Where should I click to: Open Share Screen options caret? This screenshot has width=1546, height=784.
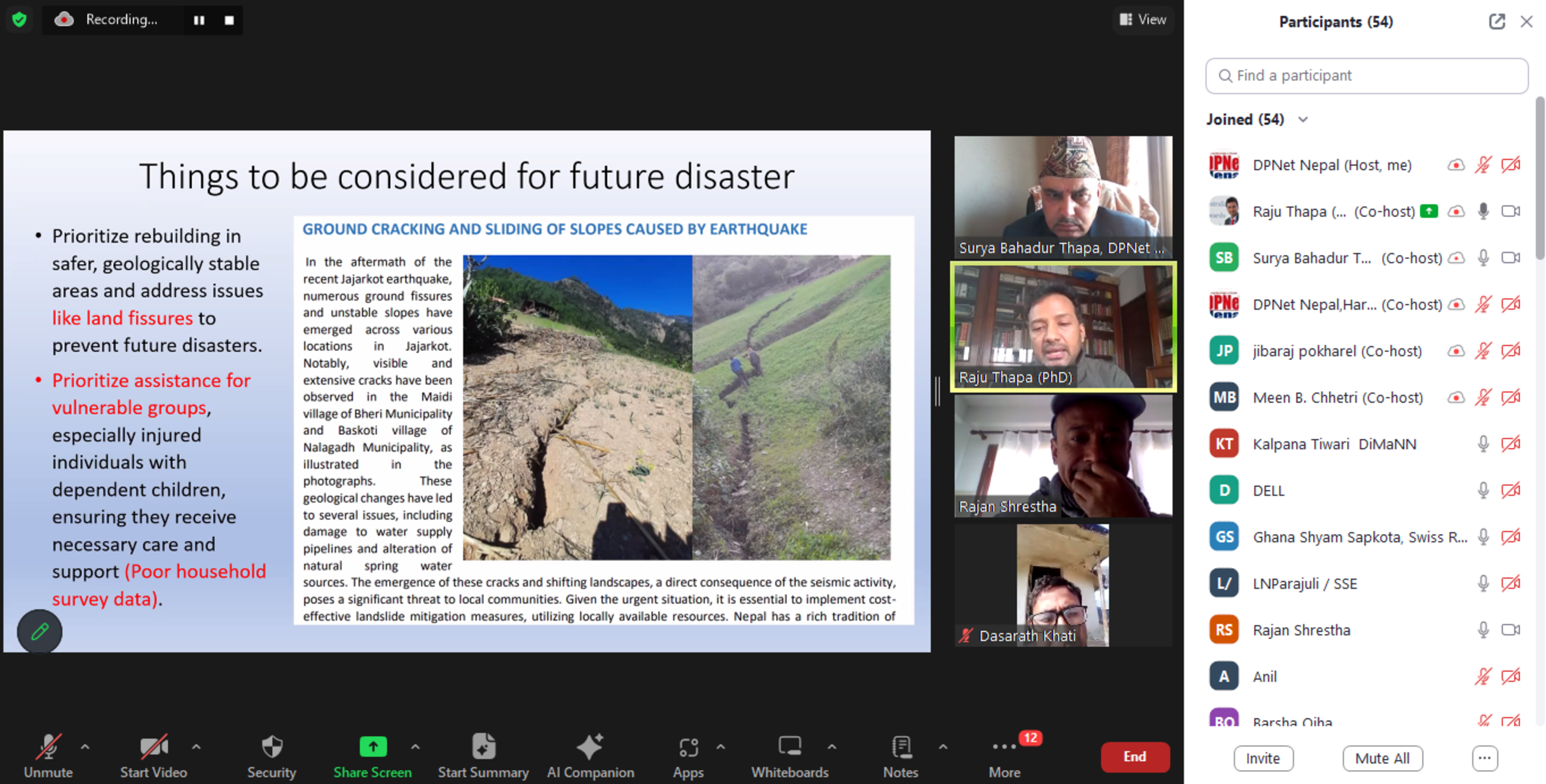(x=415, y=747)
